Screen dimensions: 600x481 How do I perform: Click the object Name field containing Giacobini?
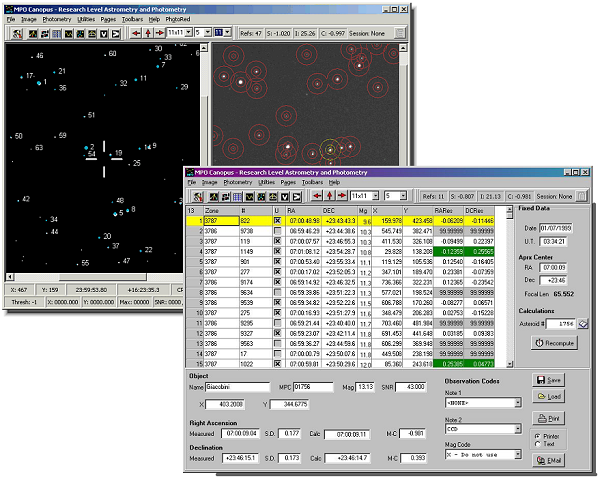pyautogui.click(x=237, y=387)
